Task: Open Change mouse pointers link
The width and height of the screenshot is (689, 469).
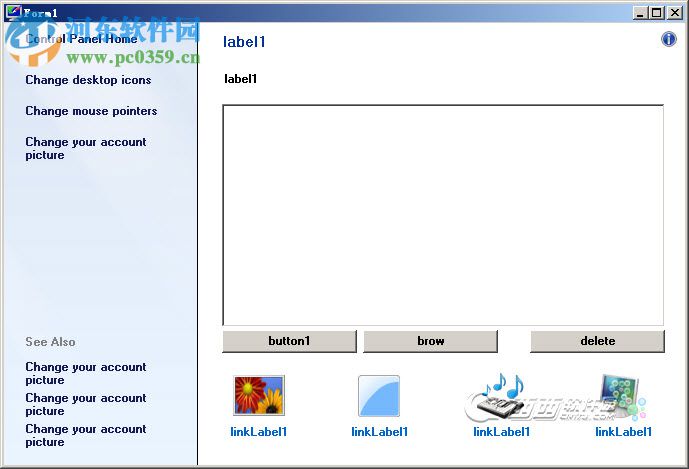Action: click(x=91, y=111)
